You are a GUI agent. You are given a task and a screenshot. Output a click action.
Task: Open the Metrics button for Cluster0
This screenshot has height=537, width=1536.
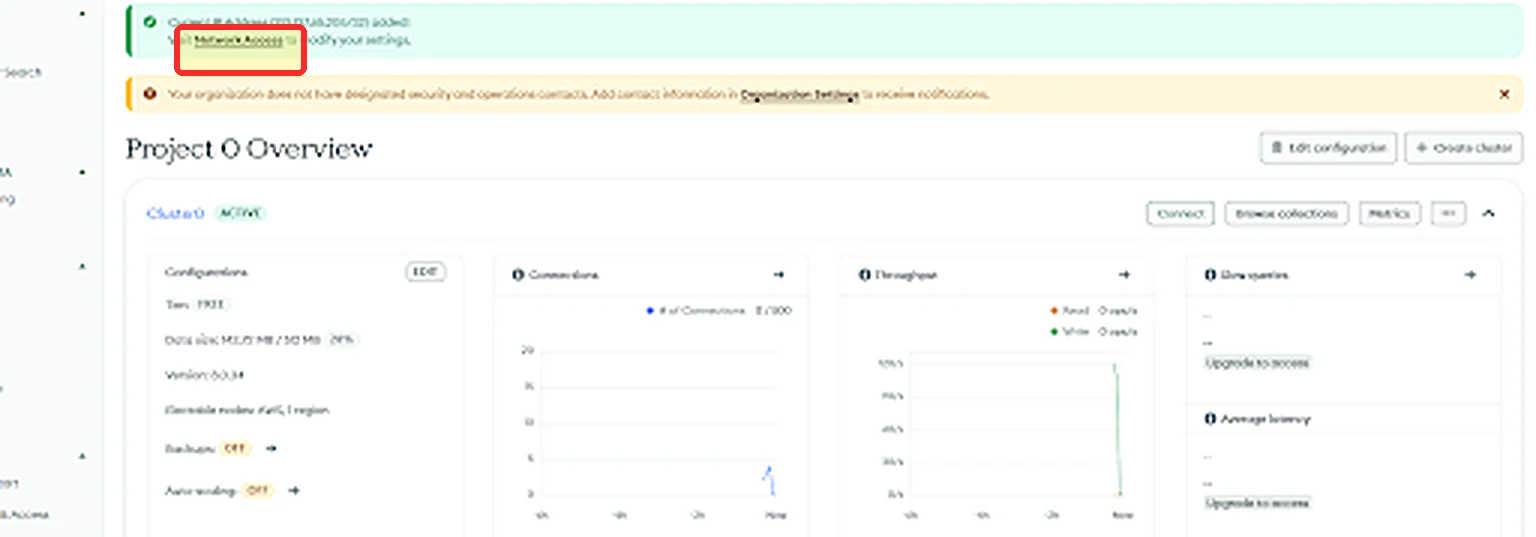coord(1390,213)
